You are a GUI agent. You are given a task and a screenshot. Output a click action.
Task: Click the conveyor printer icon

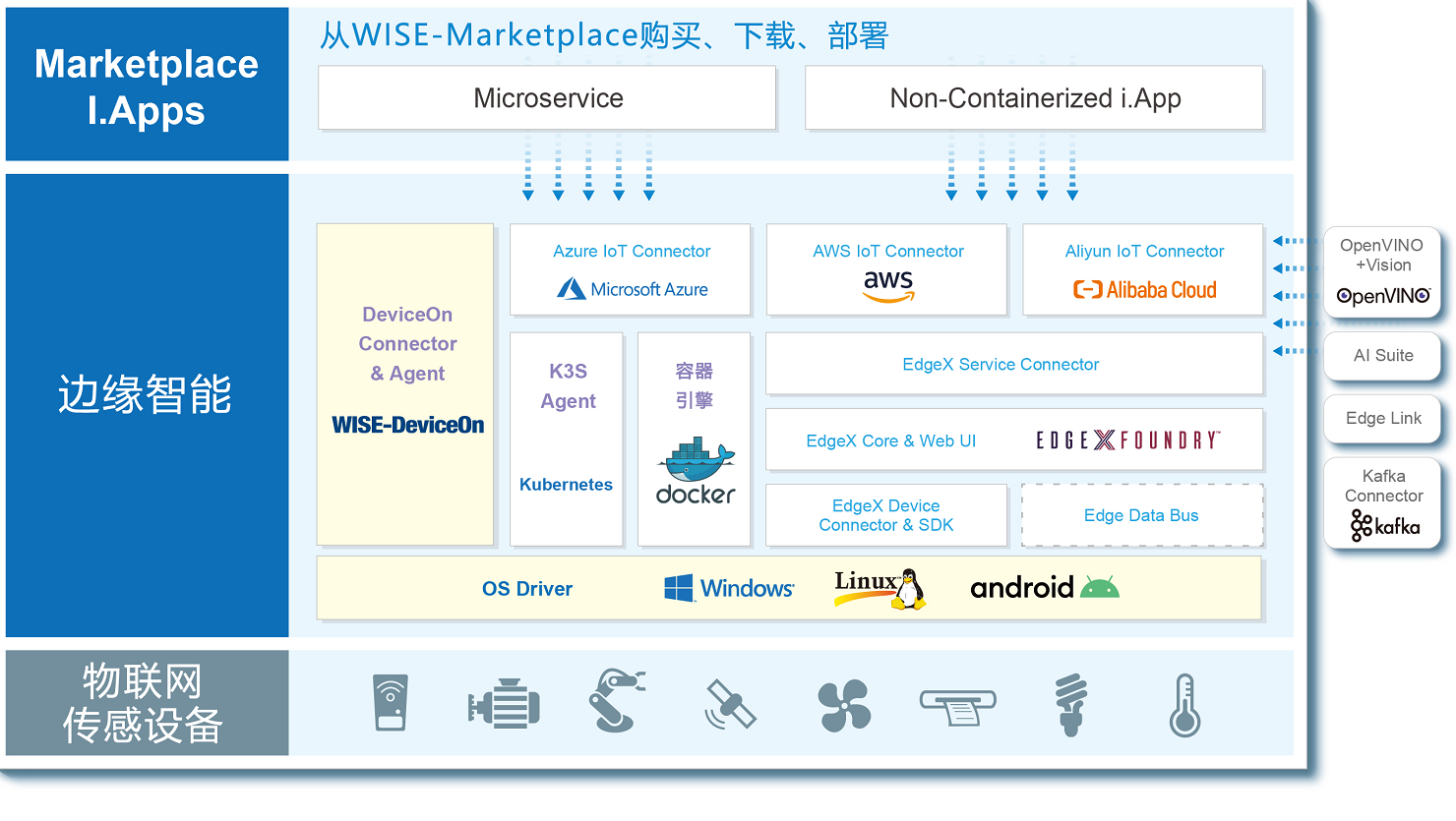pyautogui.click(x=957, y=707)
